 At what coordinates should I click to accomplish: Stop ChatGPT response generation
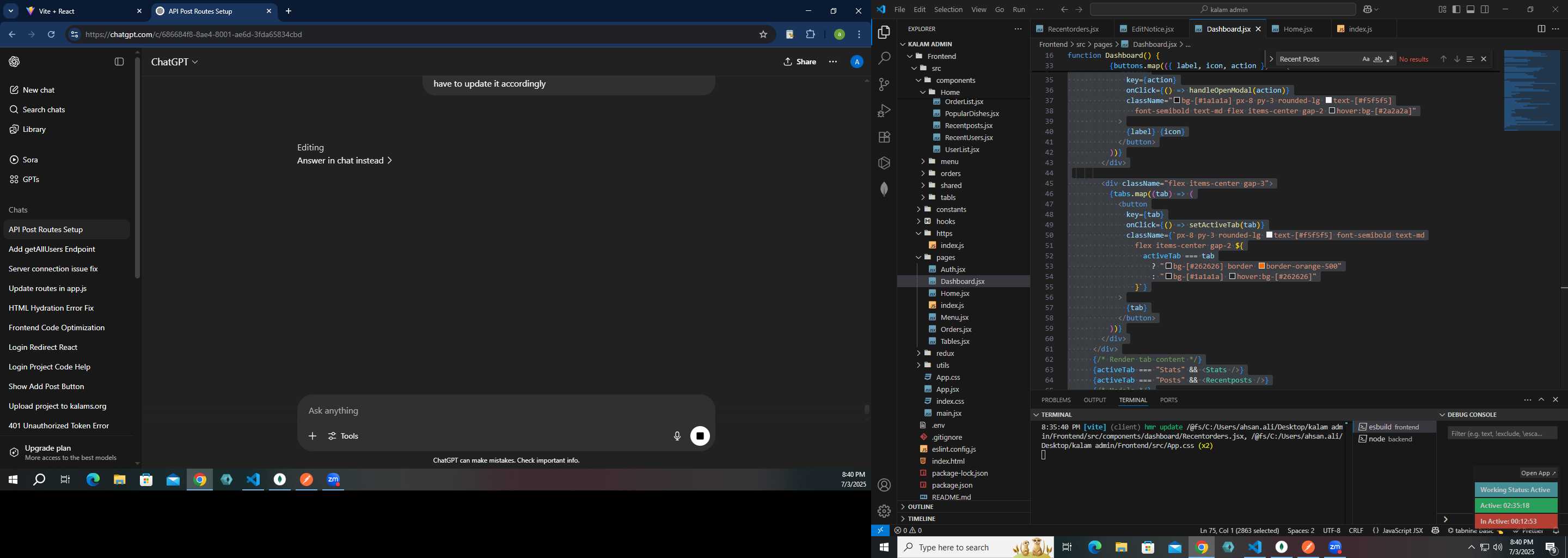click(x=700, y=436)
